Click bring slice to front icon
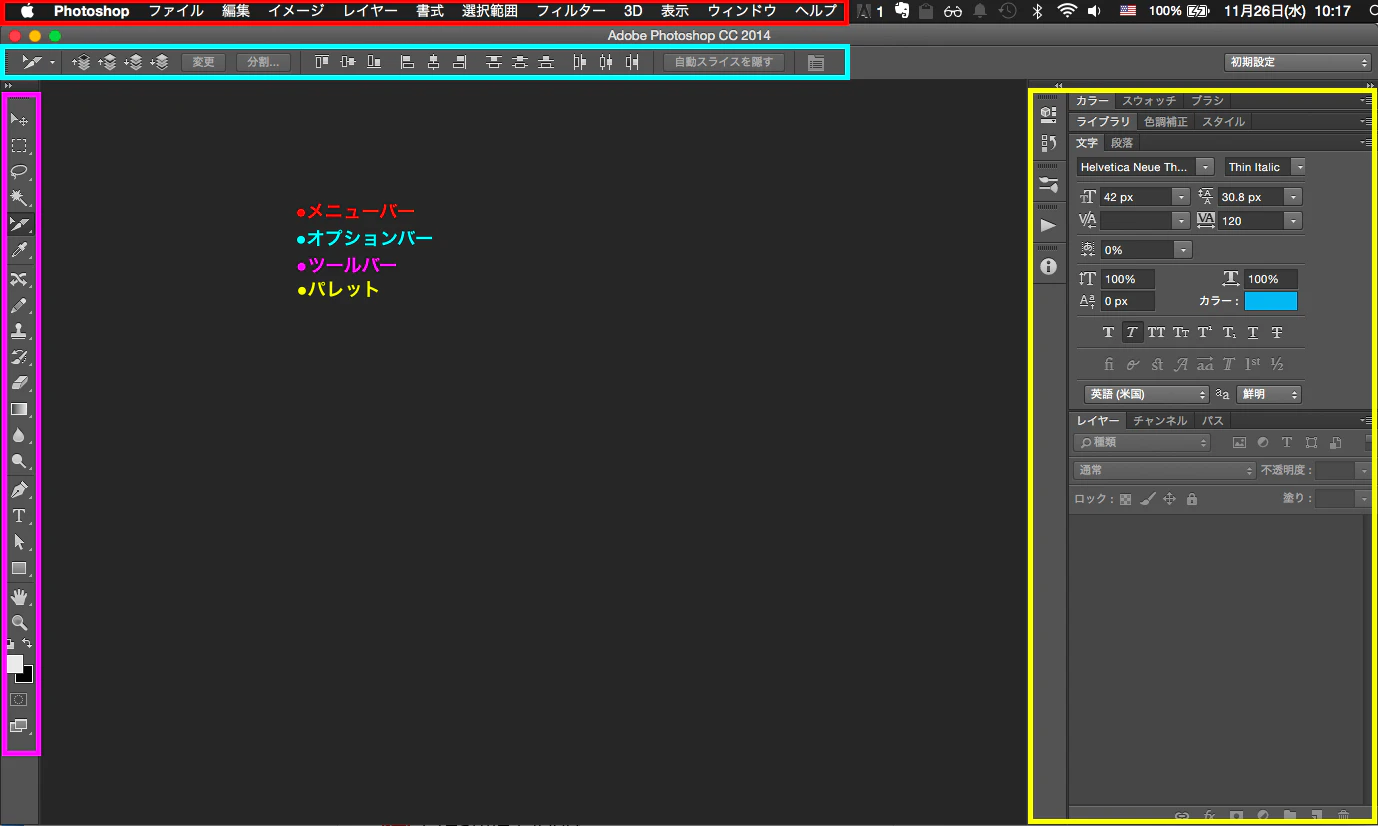Screen dimensions: 1378x826 tap(82, 62)
